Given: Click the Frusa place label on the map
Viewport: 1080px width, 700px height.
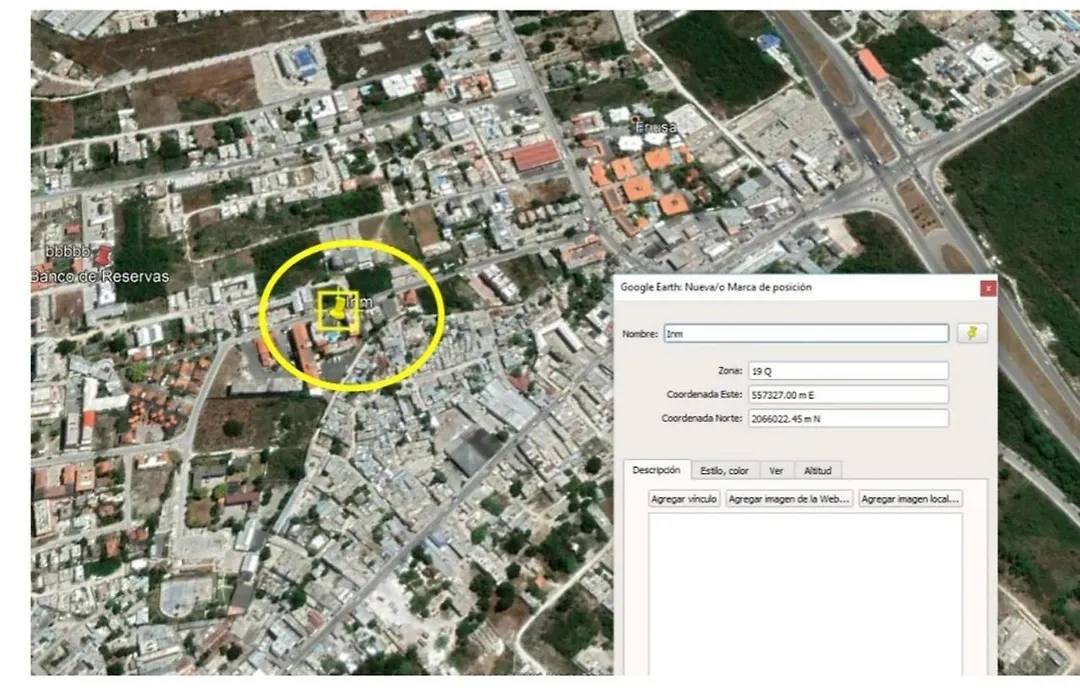Looking at the screenshot, I should click(x=656, y=127).
